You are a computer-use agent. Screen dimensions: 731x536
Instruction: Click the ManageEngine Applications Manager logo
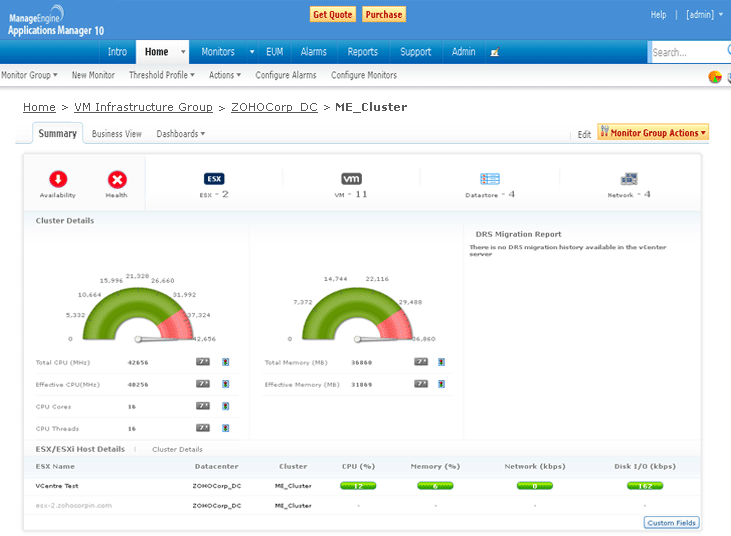click(55, 21)
